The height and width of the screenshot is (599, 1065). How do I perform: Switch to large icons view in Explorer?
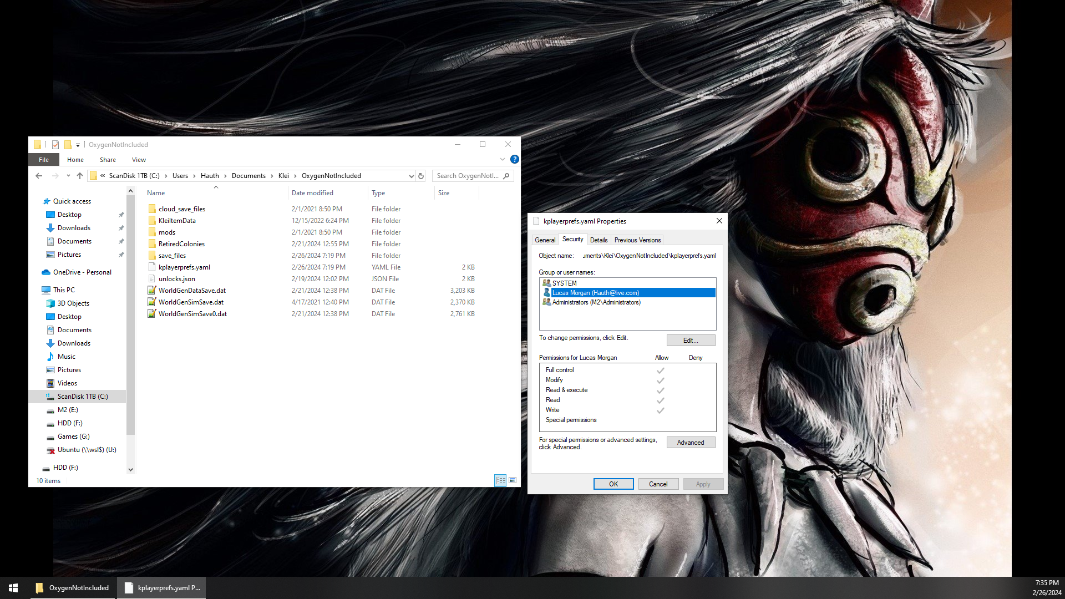pyautogui.click(x=512, y=480)
